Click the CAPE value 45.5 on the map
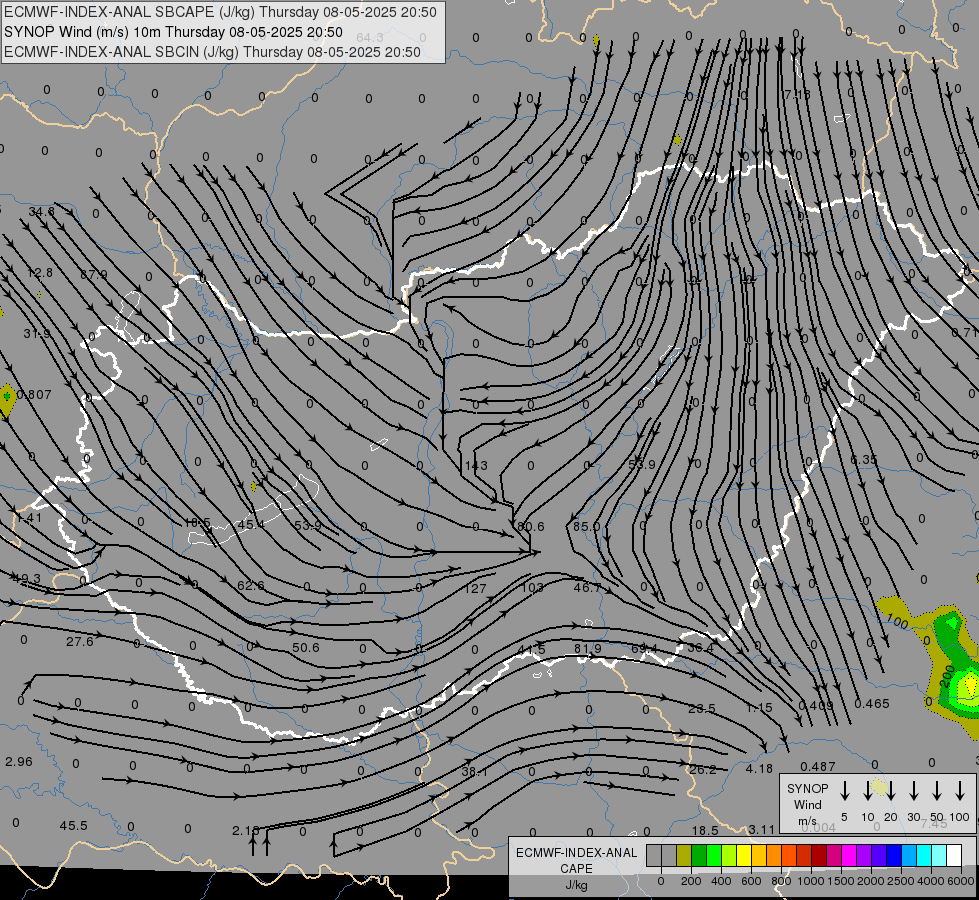This screenshot has width=979, height=900. click(x=74, y=826)
